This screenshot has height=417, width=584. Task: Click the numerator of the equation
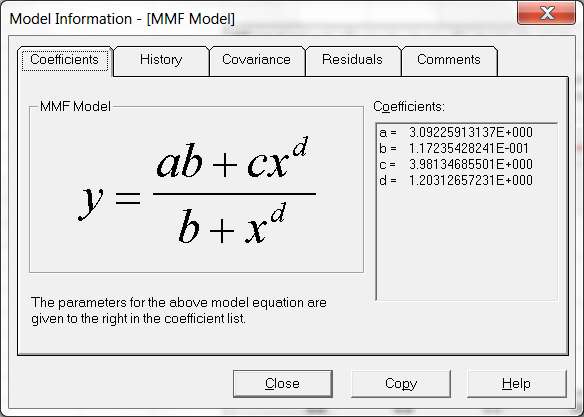click(x=232, y=160)
